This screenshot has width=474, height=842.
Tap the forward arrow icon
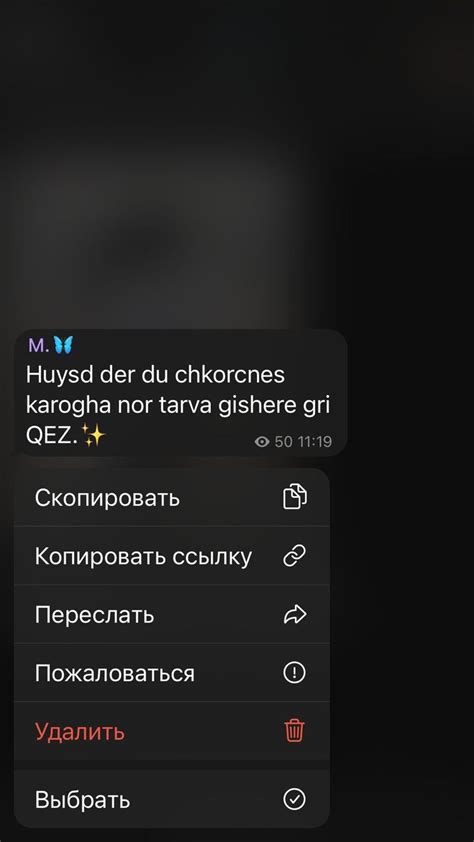coord(294,614)
